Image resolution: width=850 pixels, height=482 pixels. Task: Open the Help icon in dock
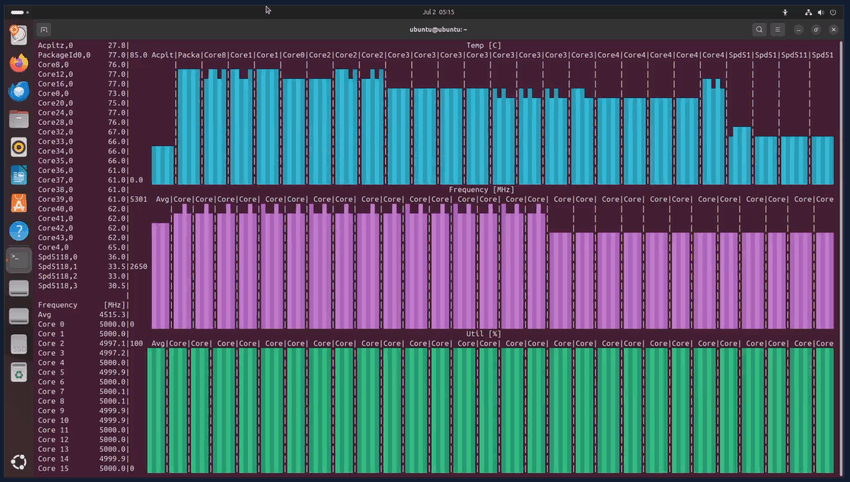click(x=18, y=231)
